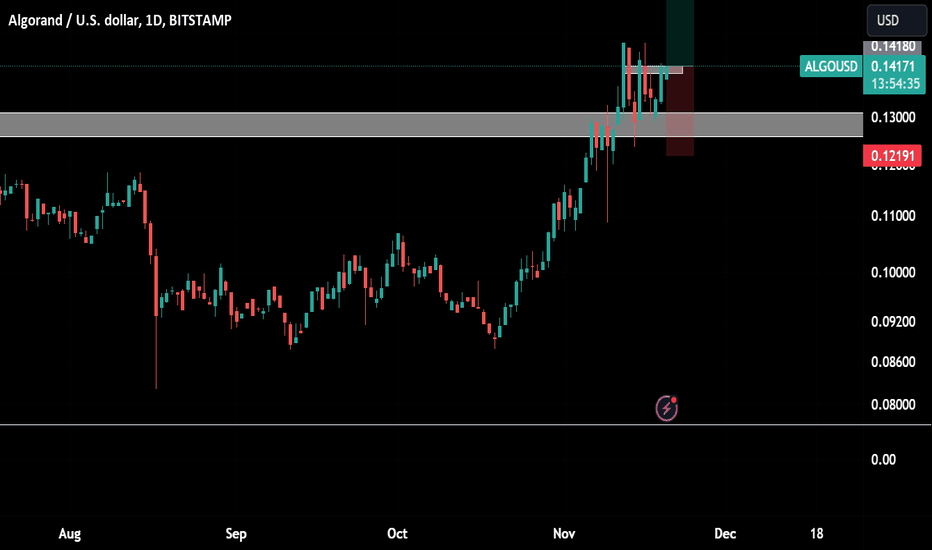
Task: Select the red 0.12191 stop price label
Action: [892, 156]
